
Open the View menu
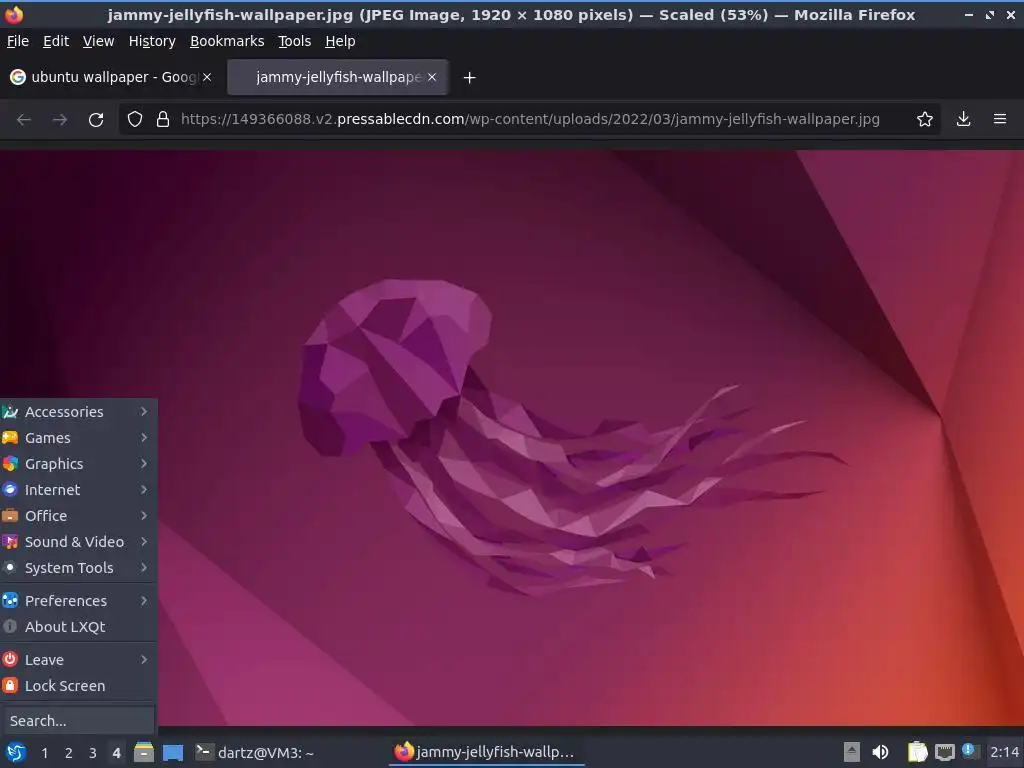pos(98,41)
